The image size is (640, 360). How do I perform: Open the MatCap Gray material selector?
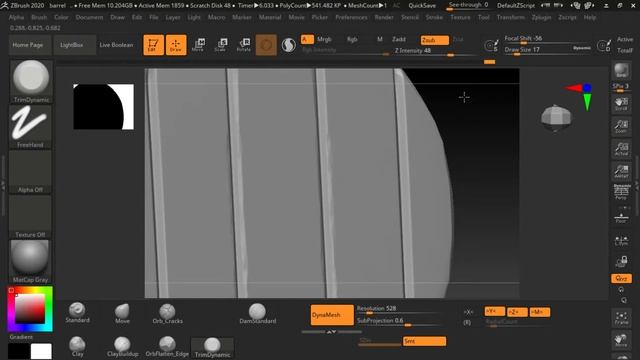(x=31, y=262)
